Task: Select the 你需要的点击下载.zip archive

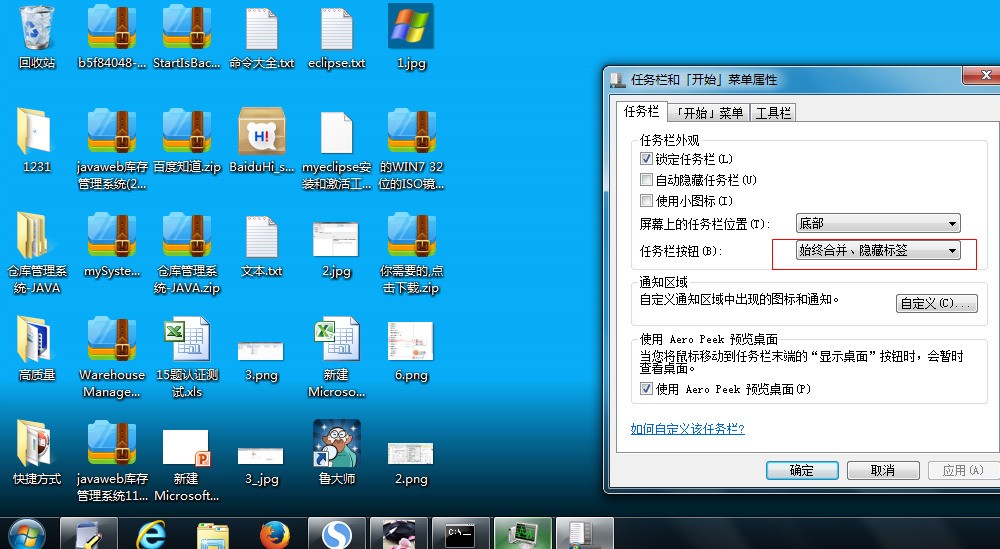Action: tap(411, 235)
